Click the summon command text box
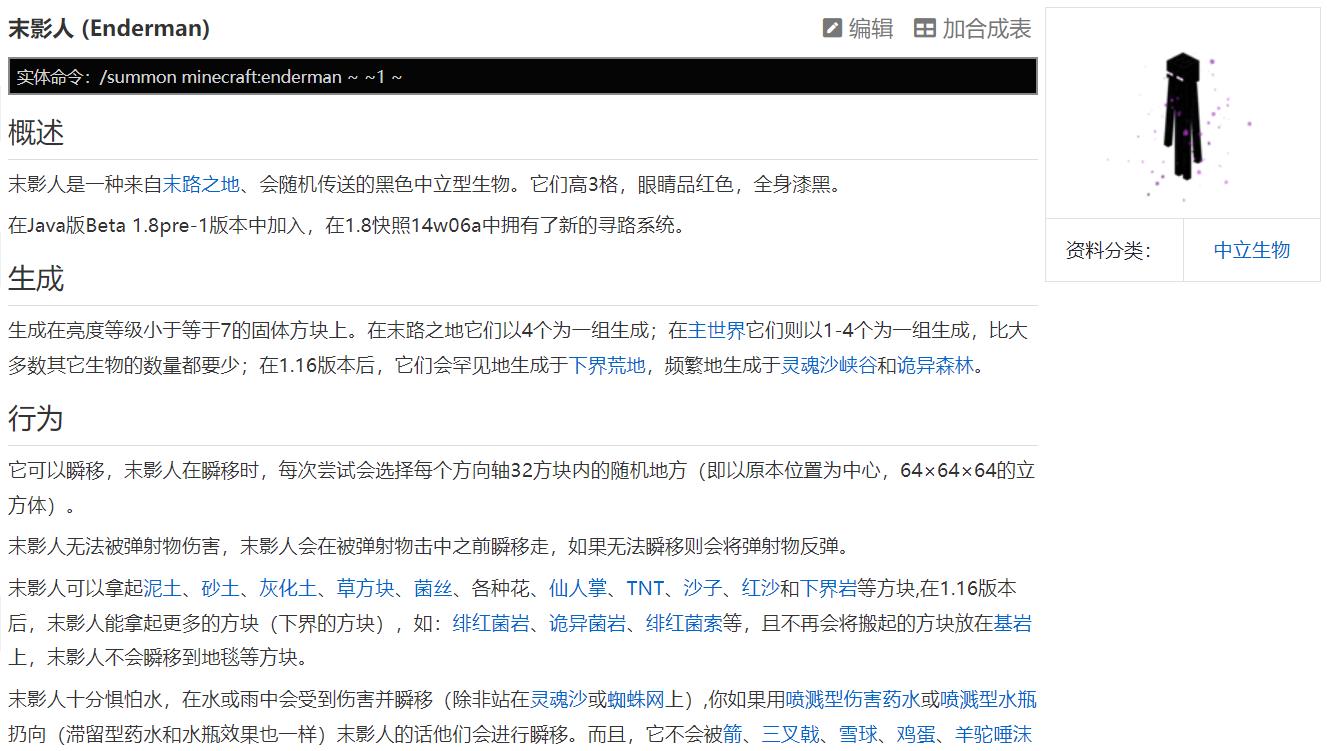The height and width of the screenshot is (751, 1327). tap(523, 76)
